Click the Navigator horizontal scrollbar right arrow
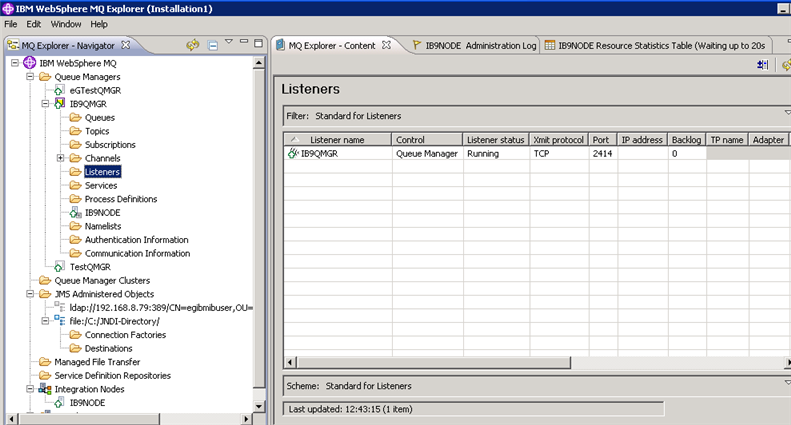Viewport: 791px width, 425px height. click(246, 419)
